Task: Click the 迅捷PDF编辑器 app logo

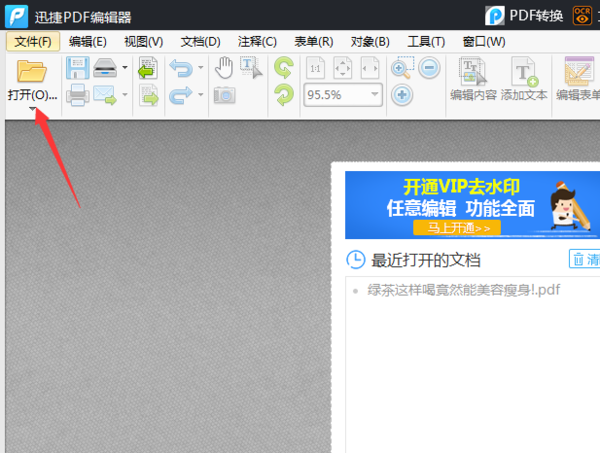Action: [x=16, y=16]
